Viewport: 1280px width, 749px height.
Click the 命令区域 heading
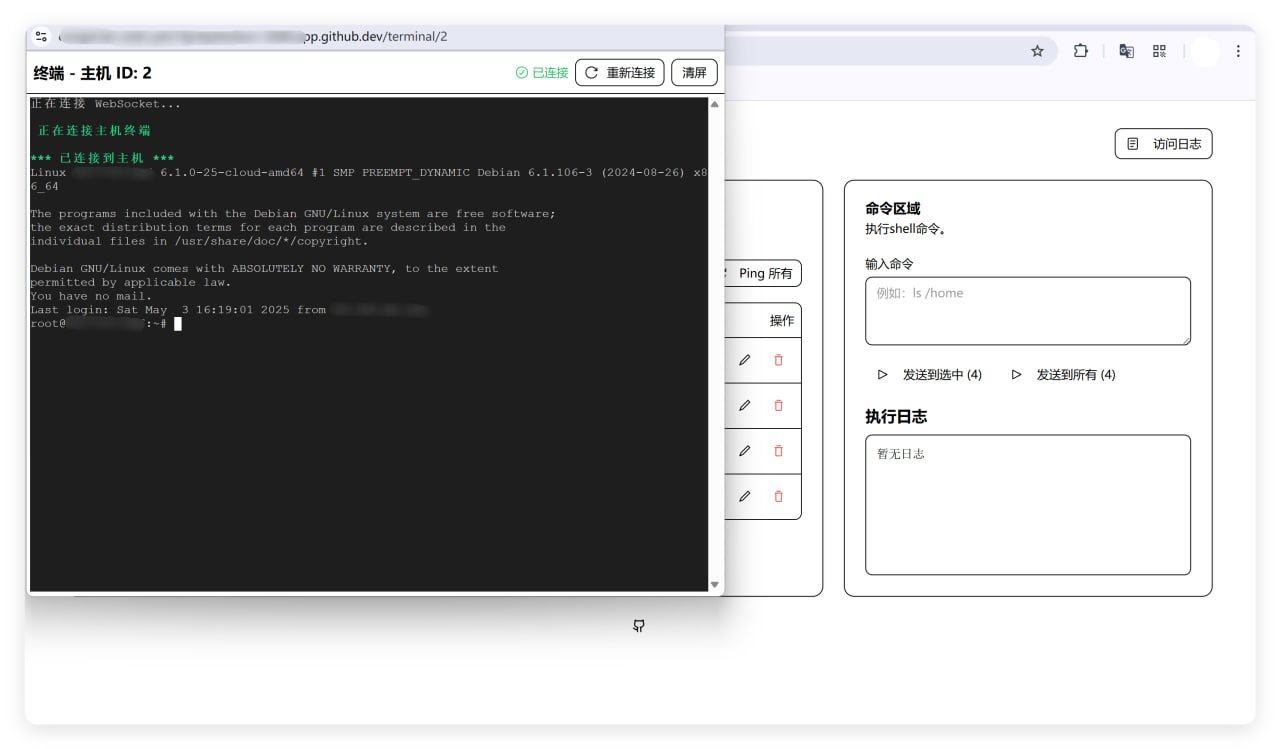[x=893, y=208]
